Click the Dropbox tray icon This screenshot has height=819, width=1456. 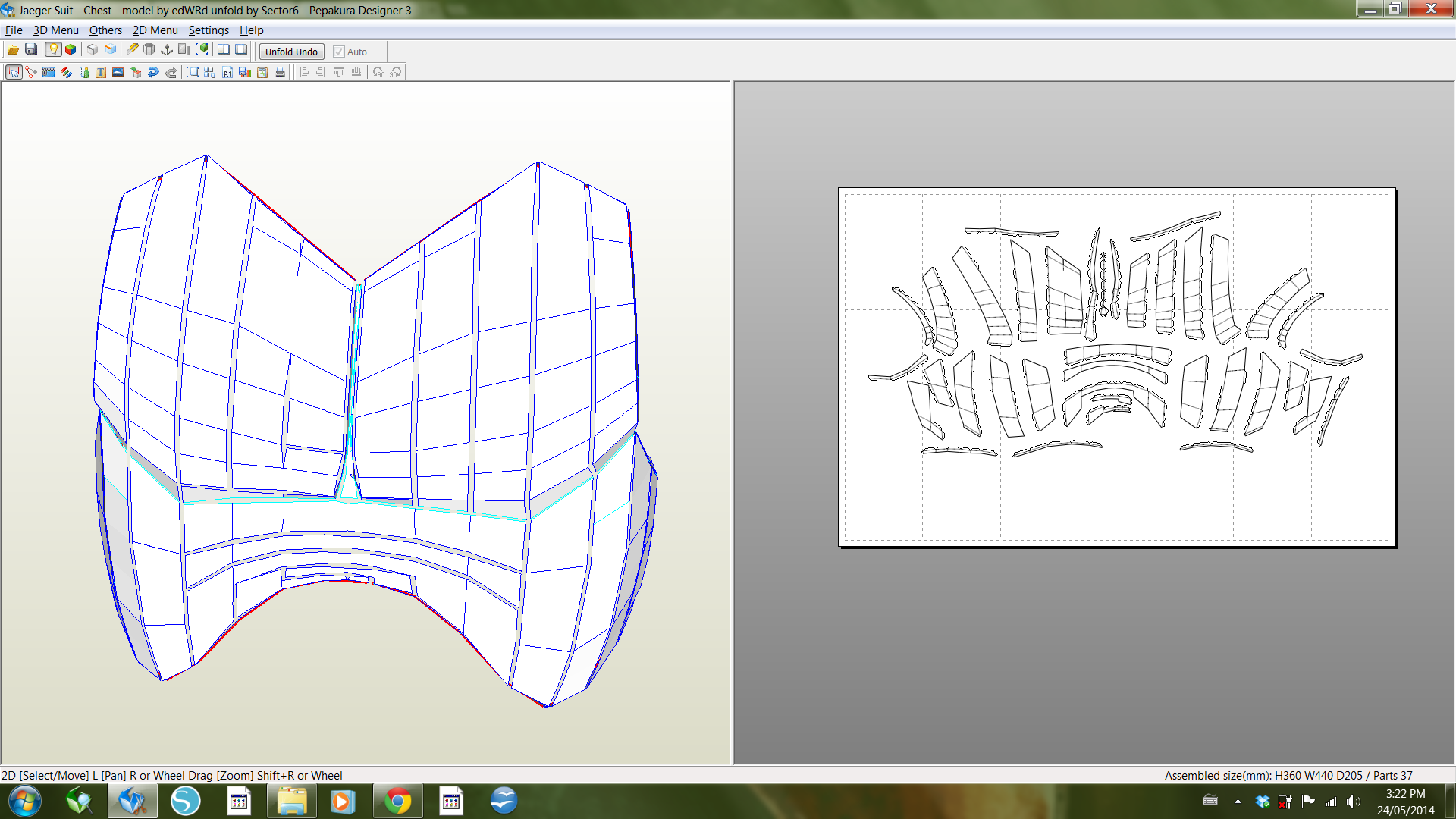(1262, 801)
